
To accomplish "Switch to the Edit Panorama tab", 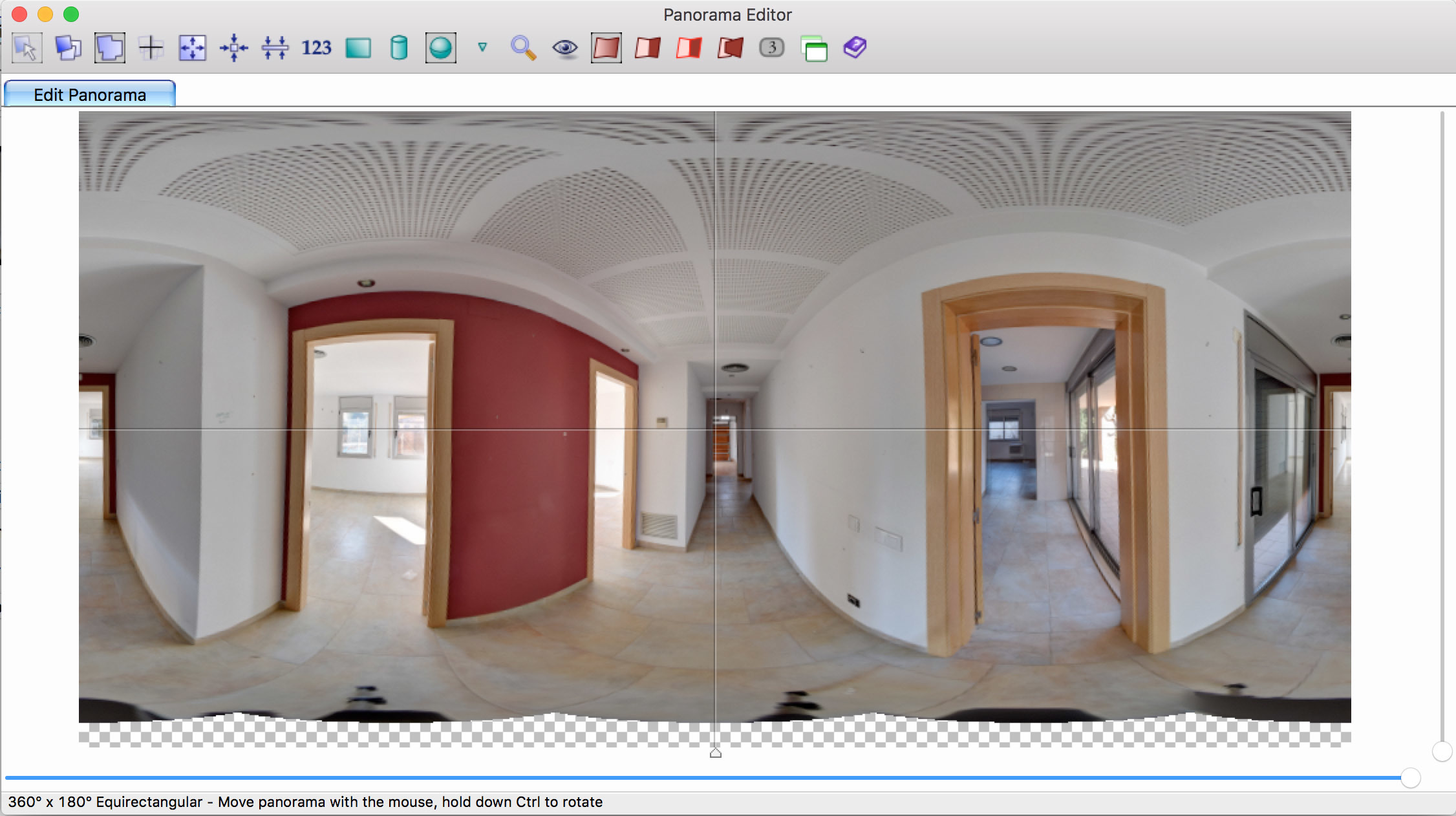I will click(90, 94).
